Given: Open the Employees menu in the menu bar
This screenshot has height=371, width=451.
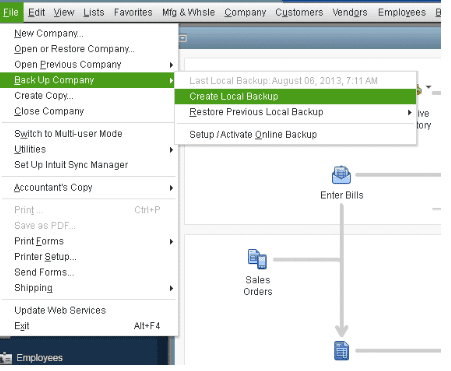Looking at the screenshot, I should tap(402, 12).
